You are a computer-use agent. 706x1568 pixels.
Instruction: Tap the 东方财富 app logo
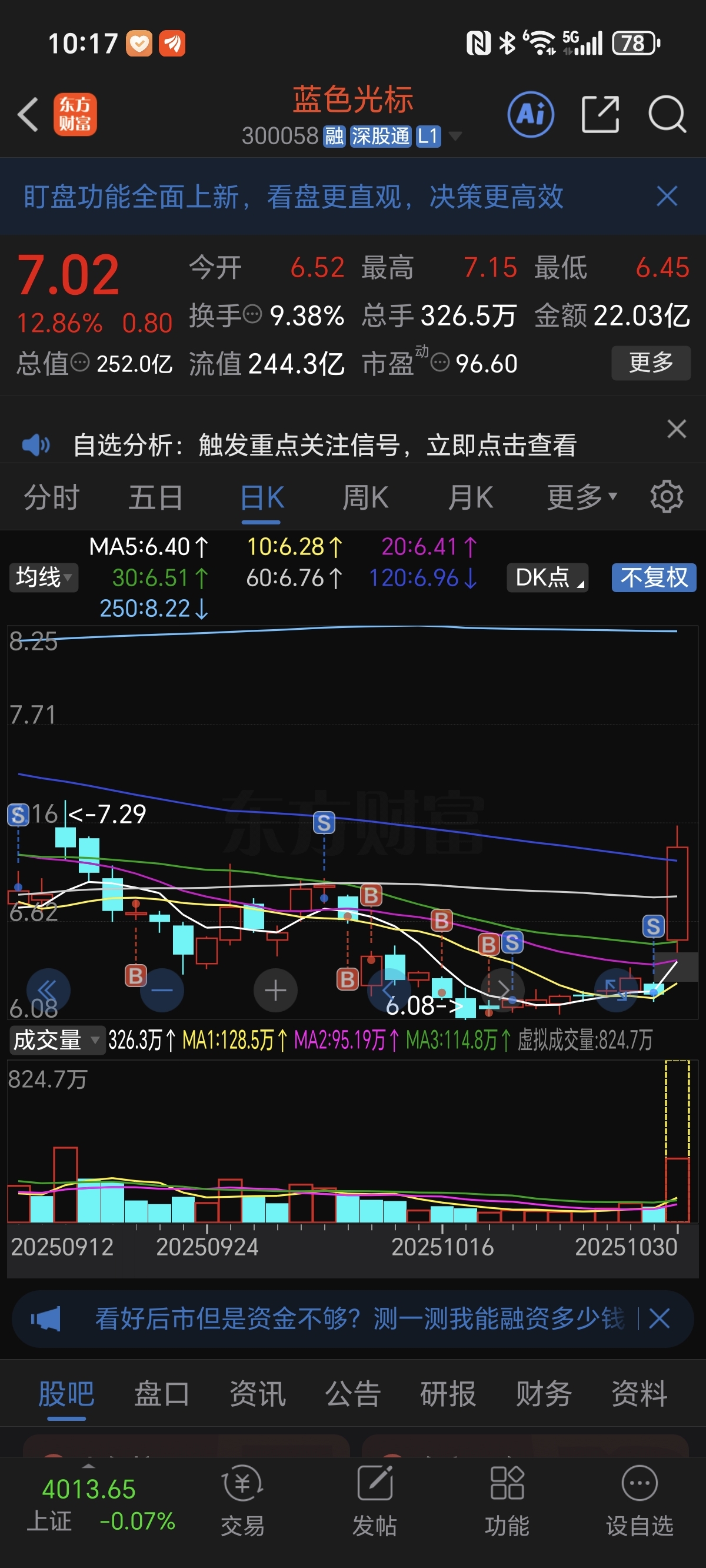[75, 114]
